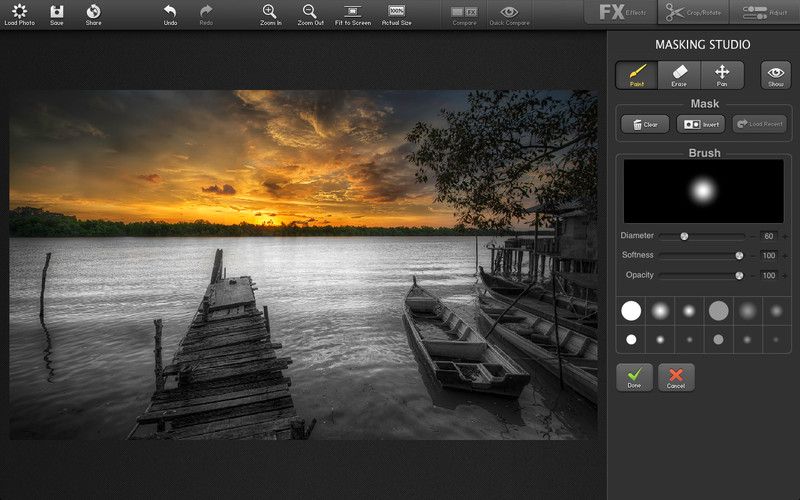Click the Load Photo icon

19,14
